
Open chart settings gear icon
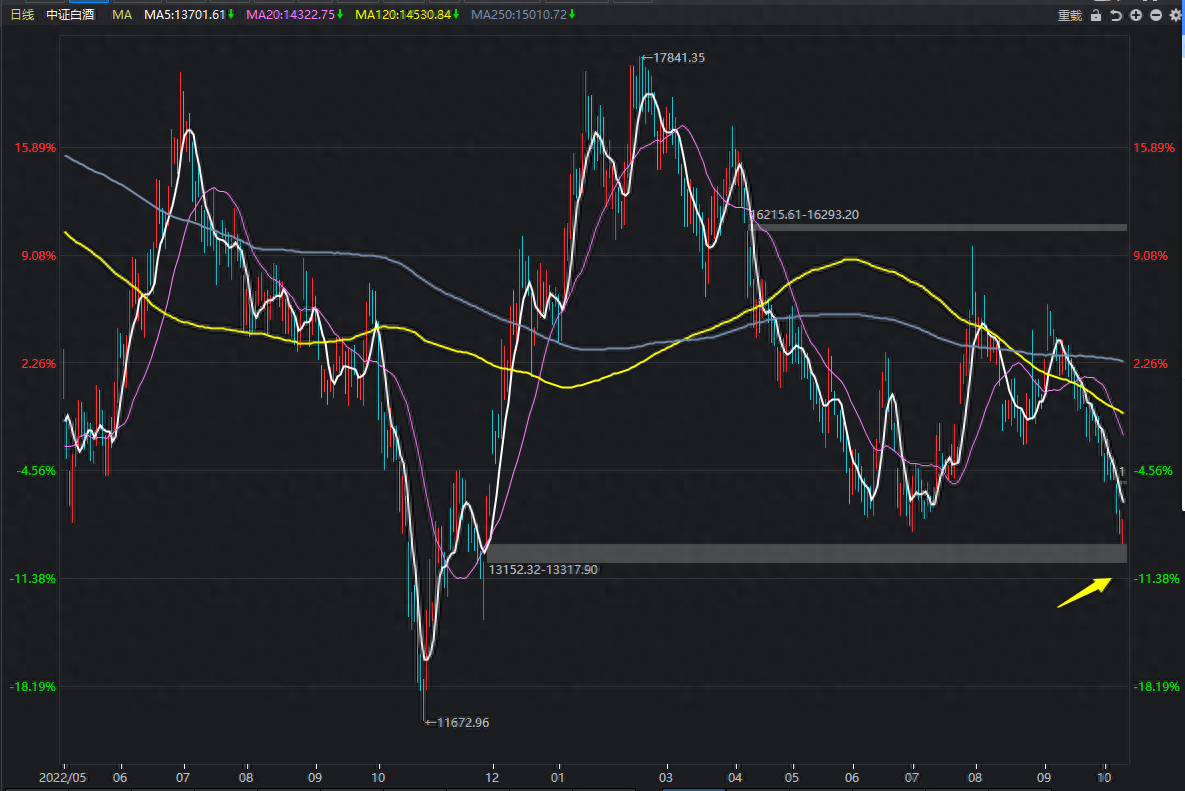coord(1176,15)
